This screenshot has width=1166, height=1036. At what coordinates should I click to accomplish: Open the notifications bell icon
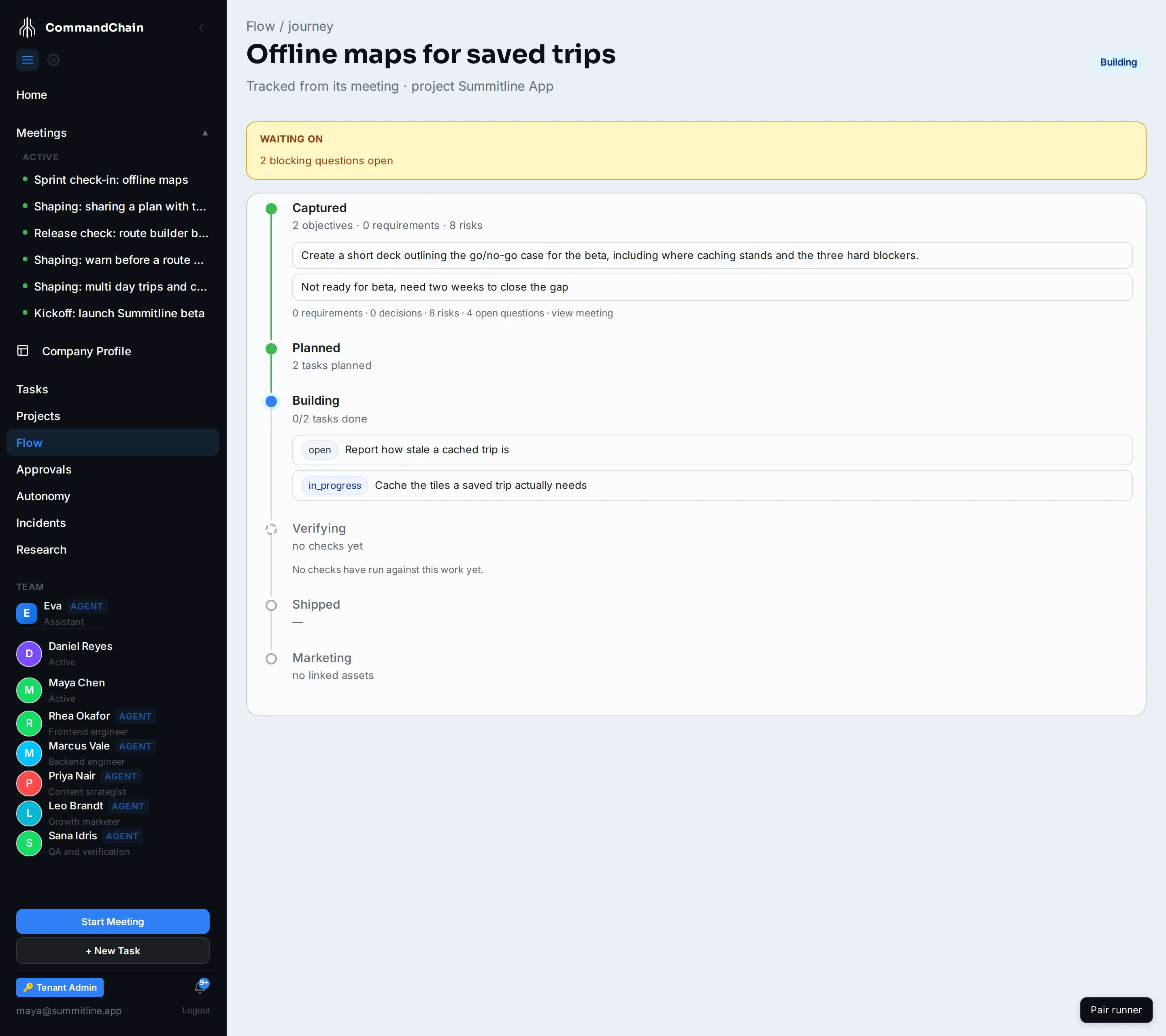coord(200,987)
